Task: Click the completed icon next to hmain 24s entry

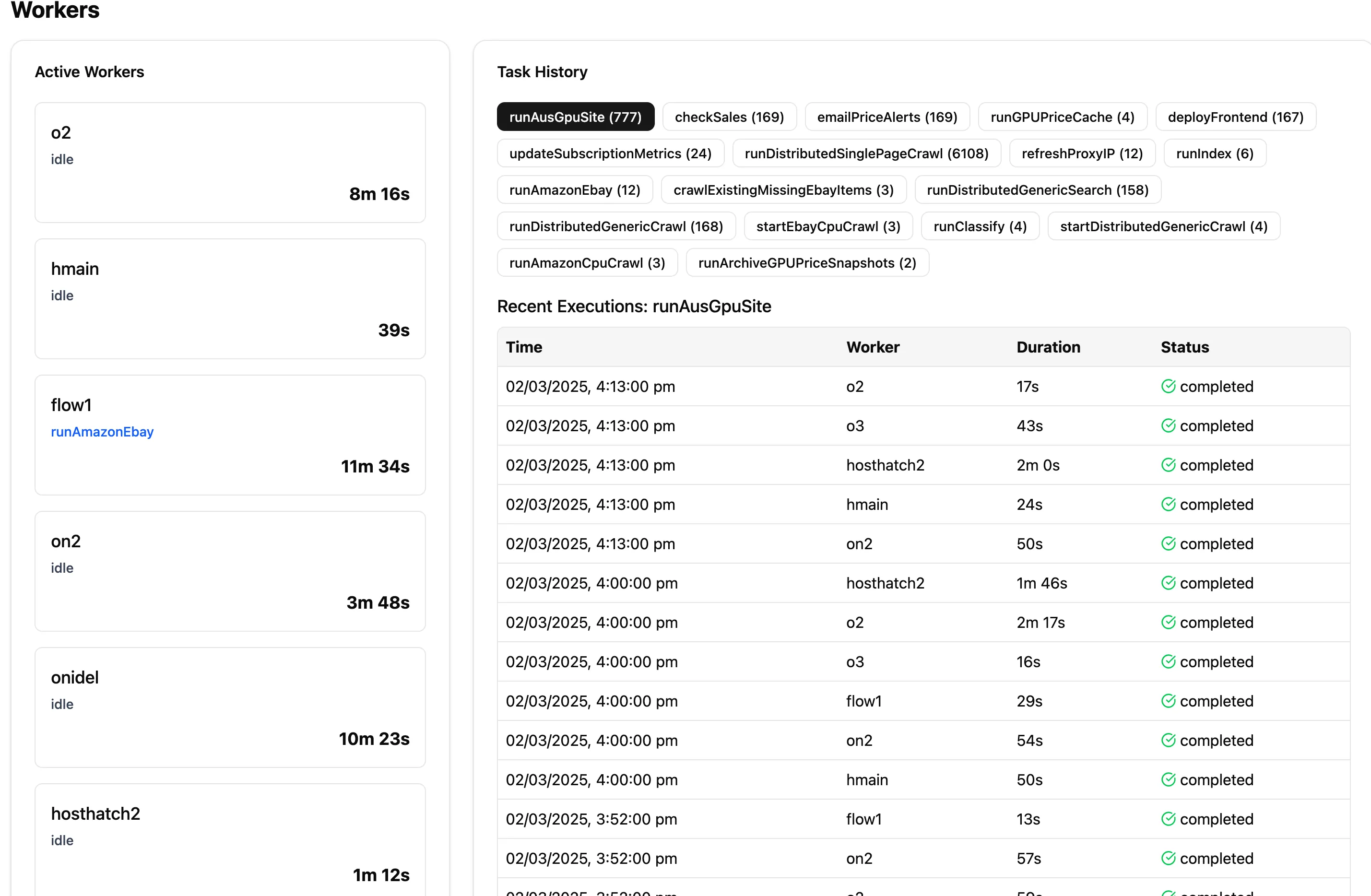Action: point(1169,505)
